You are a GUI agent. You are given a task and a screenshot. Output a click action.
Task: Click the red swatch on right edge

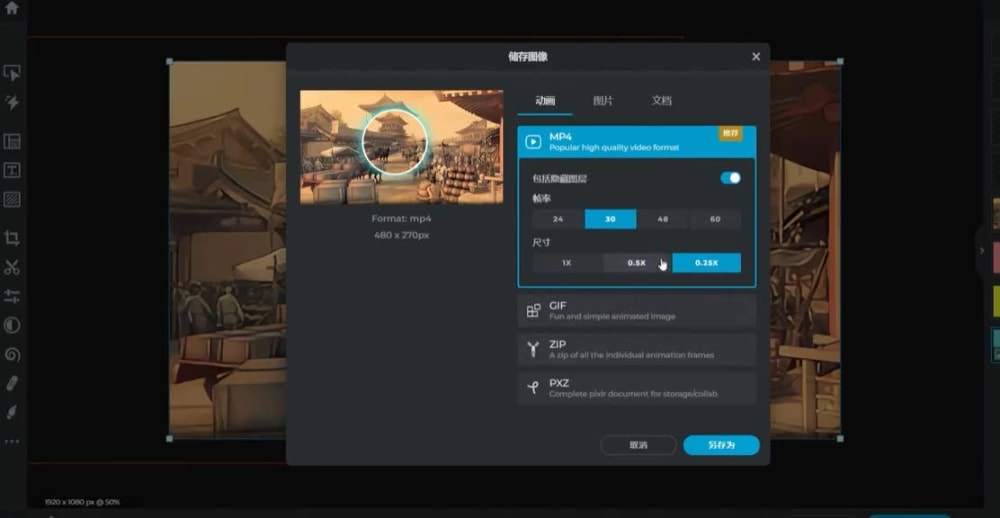click(x=996, y=258)
